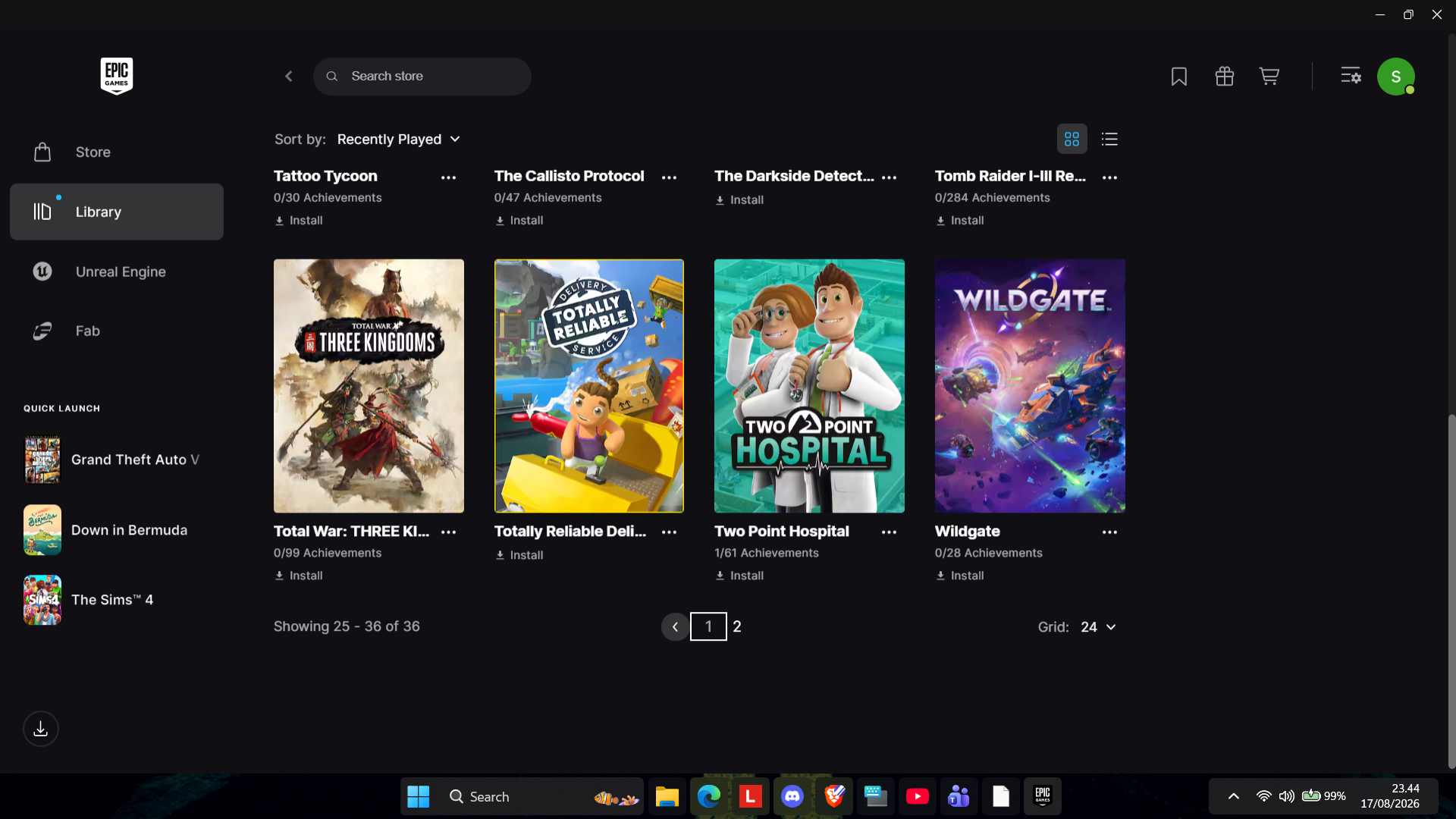Open more options for Two Point Hospital
The image size is (1456, 819).
[x=890, y=532]
